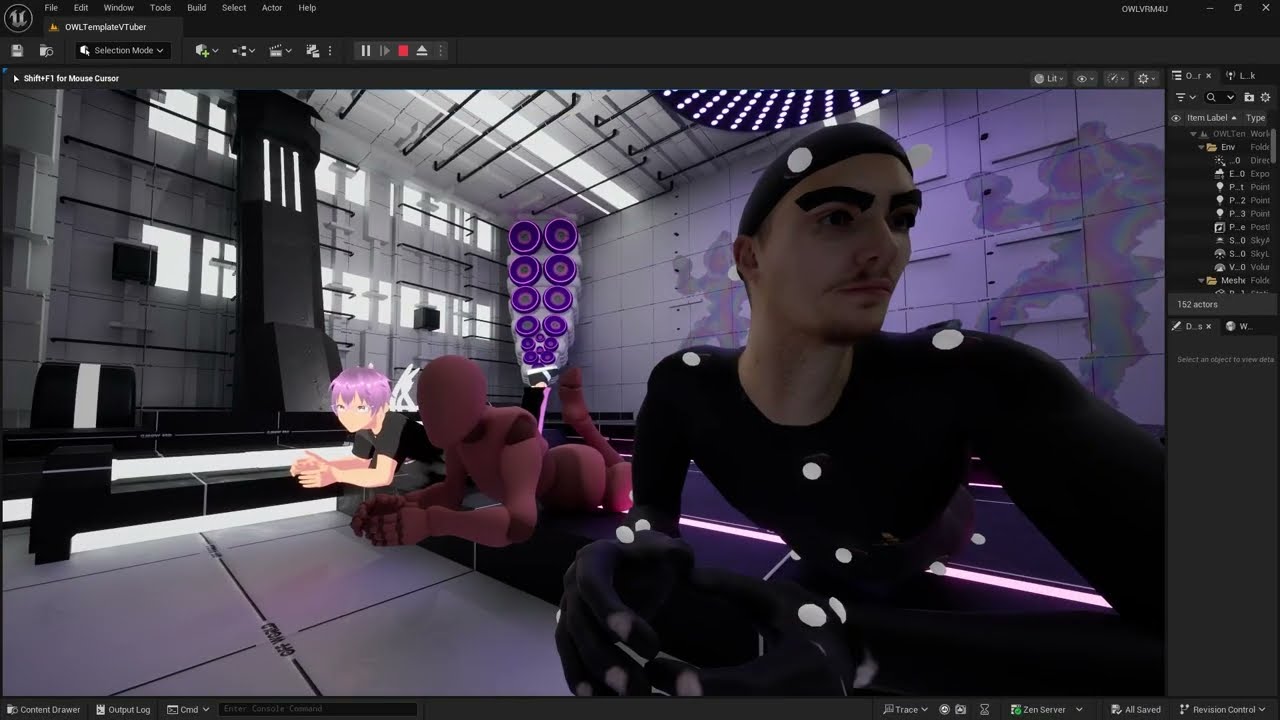The image size is (1280, 720).
Task: Open play options three-dot menu
Action: [440, 50]
